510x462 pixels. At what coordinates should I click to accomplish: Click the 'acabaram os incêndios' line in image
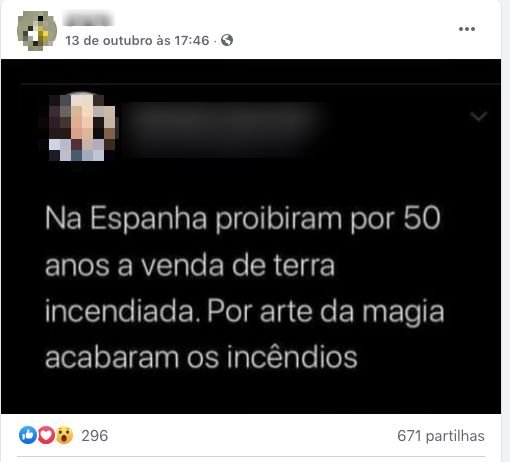point(201,358)
